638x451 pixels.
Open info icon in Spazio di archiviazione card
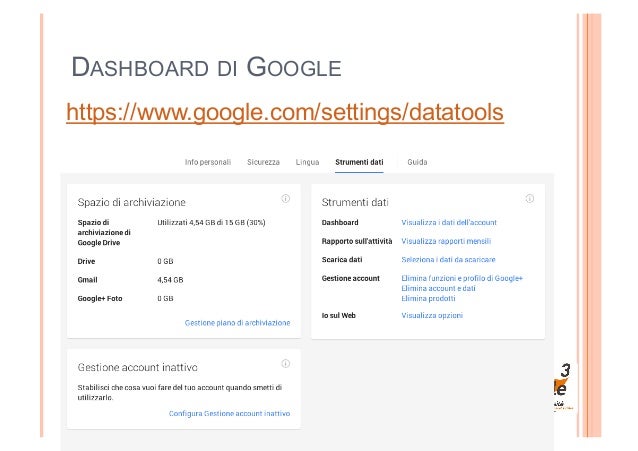tap(286, 199)
